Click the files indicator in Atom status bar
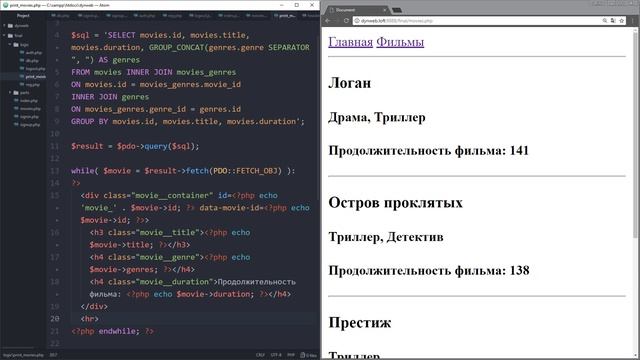The image size is (640, 360). tap(309, 355)
